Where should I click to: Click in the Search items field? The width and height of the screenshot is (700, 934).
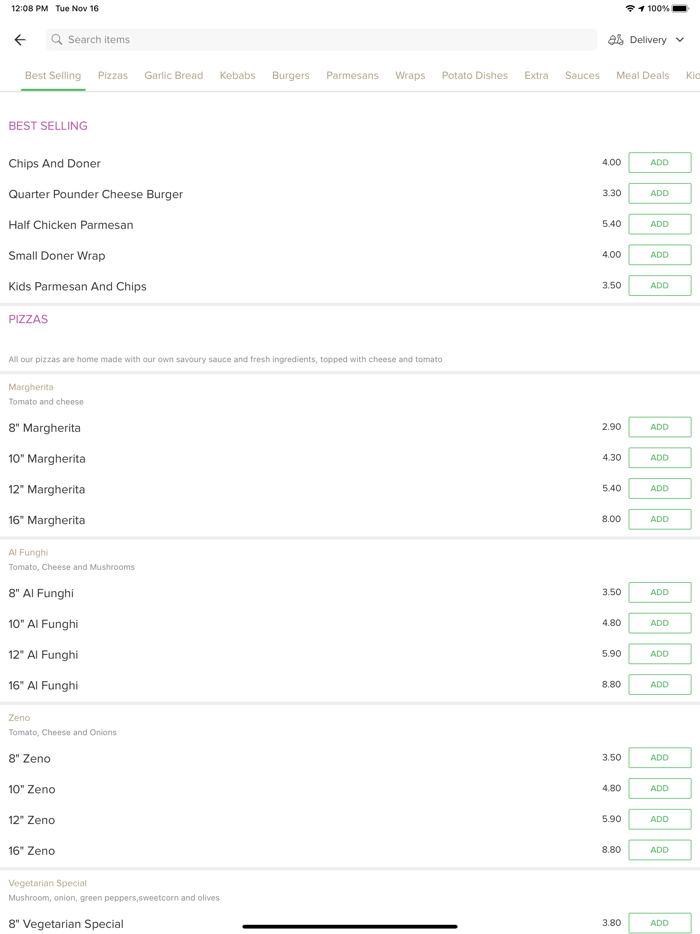click(320, 40)
